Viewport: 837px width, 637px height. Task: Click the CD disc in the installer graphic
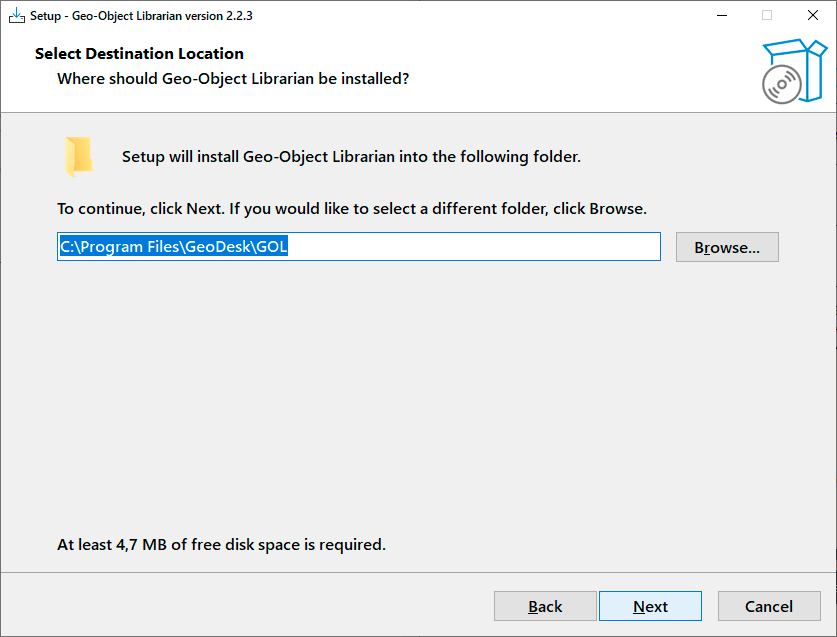pos(781,85)
